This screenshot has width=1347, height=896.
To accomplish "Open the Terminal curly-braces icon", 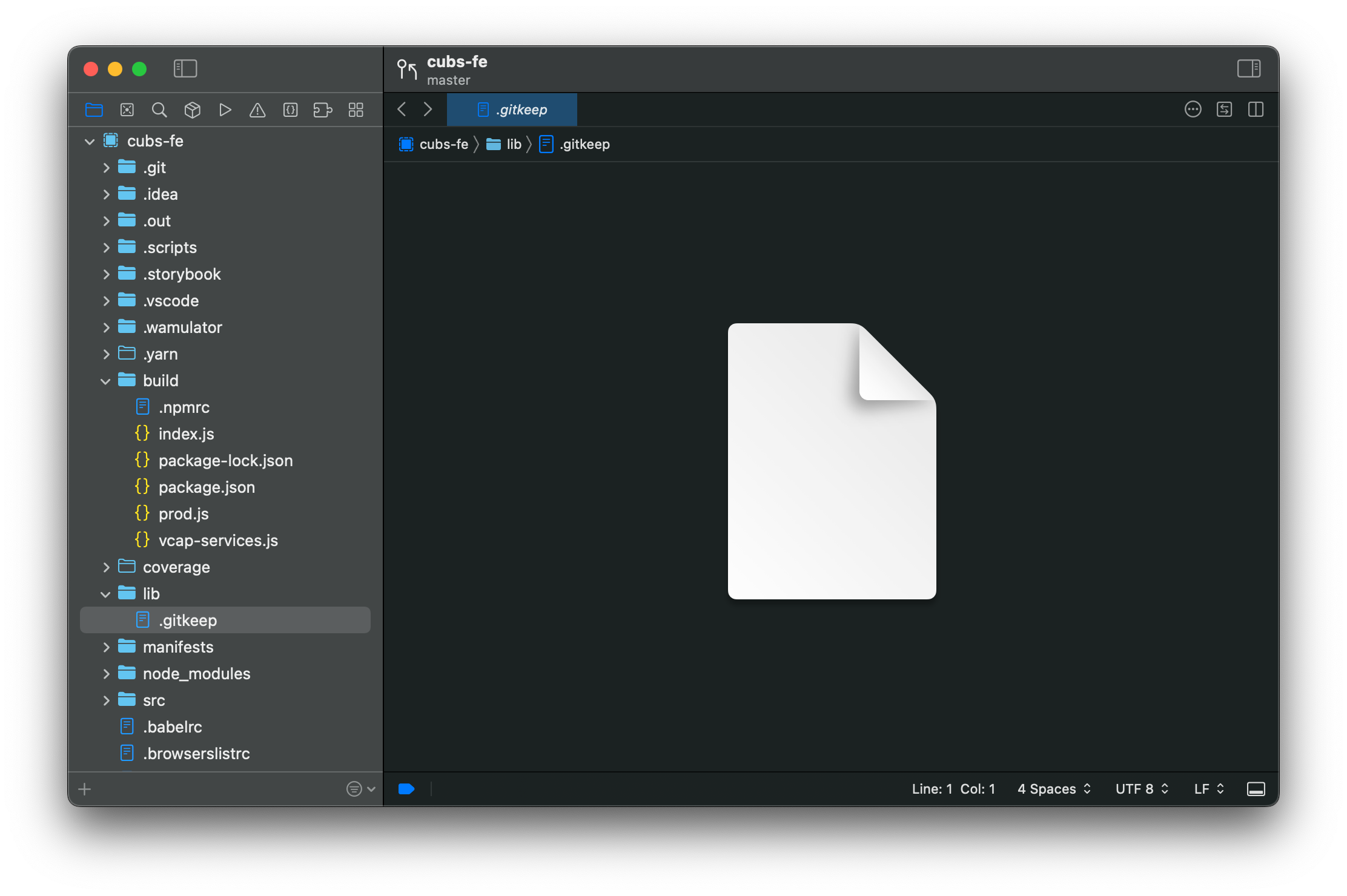I will pos(290,110).
